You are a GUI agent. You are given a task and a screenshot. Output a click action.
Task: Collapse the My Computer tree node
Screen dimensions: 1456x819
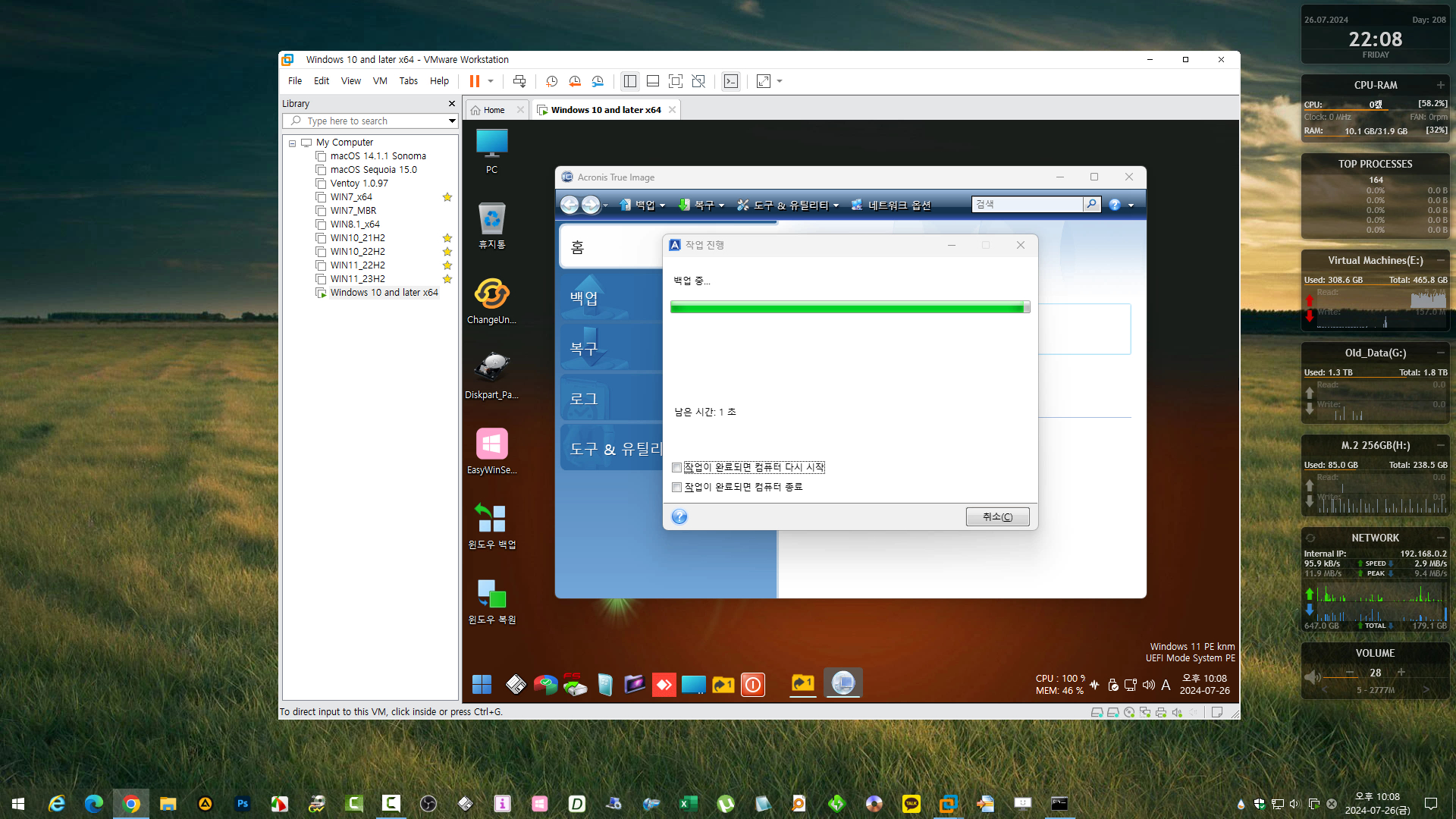tap(292, 143)
